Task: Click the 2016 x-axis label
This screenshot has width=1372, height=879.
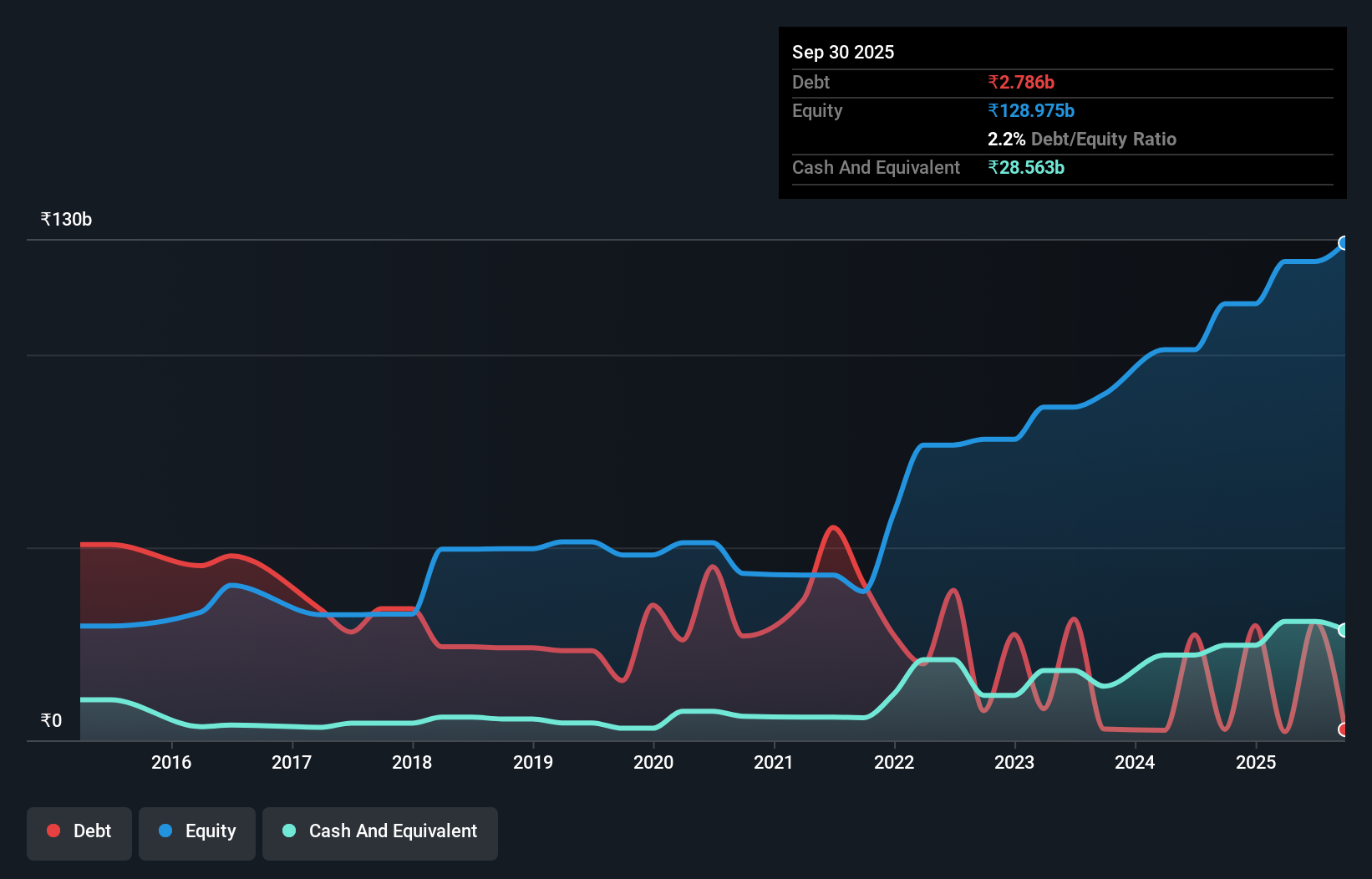Action: 171,762
